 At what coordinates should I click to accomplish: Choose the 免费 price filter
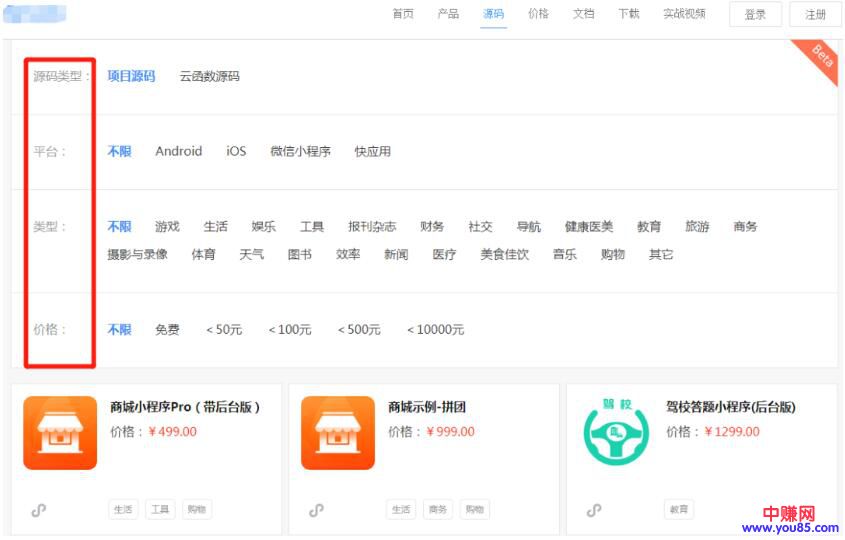click(167, 330)
